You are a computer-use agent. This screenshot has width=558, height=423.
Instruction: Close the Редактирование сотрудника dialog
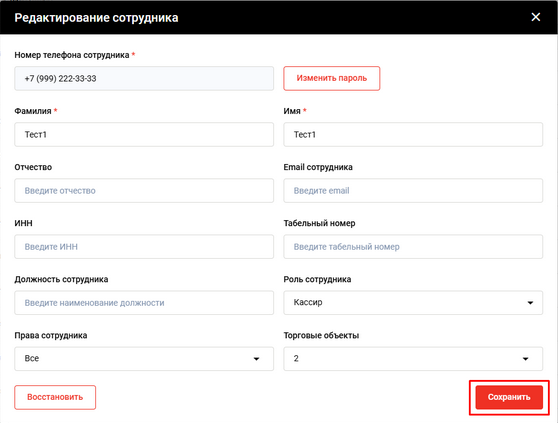(536, 17)
